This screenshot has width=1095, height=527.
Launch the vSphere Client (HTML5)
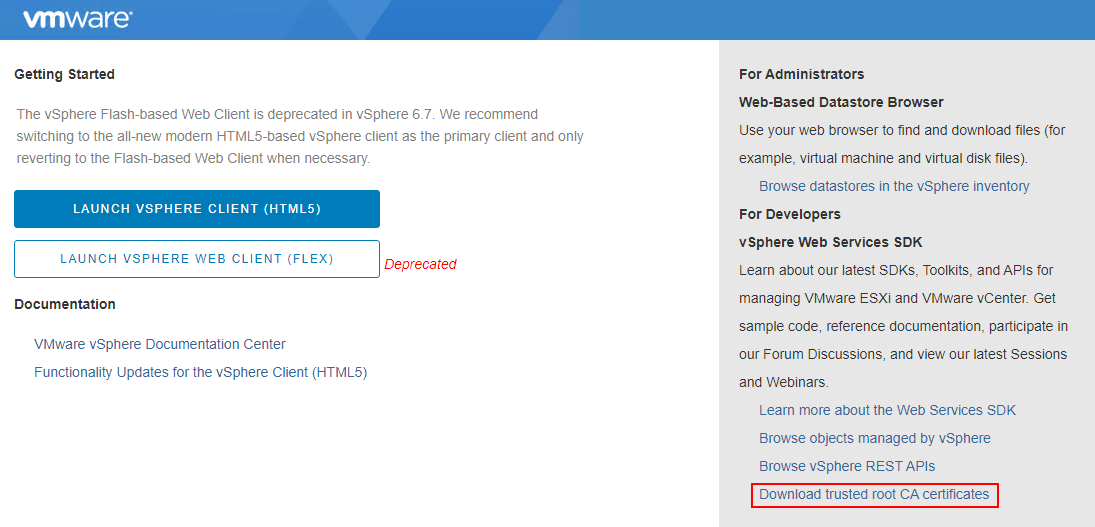pos(197,209)
